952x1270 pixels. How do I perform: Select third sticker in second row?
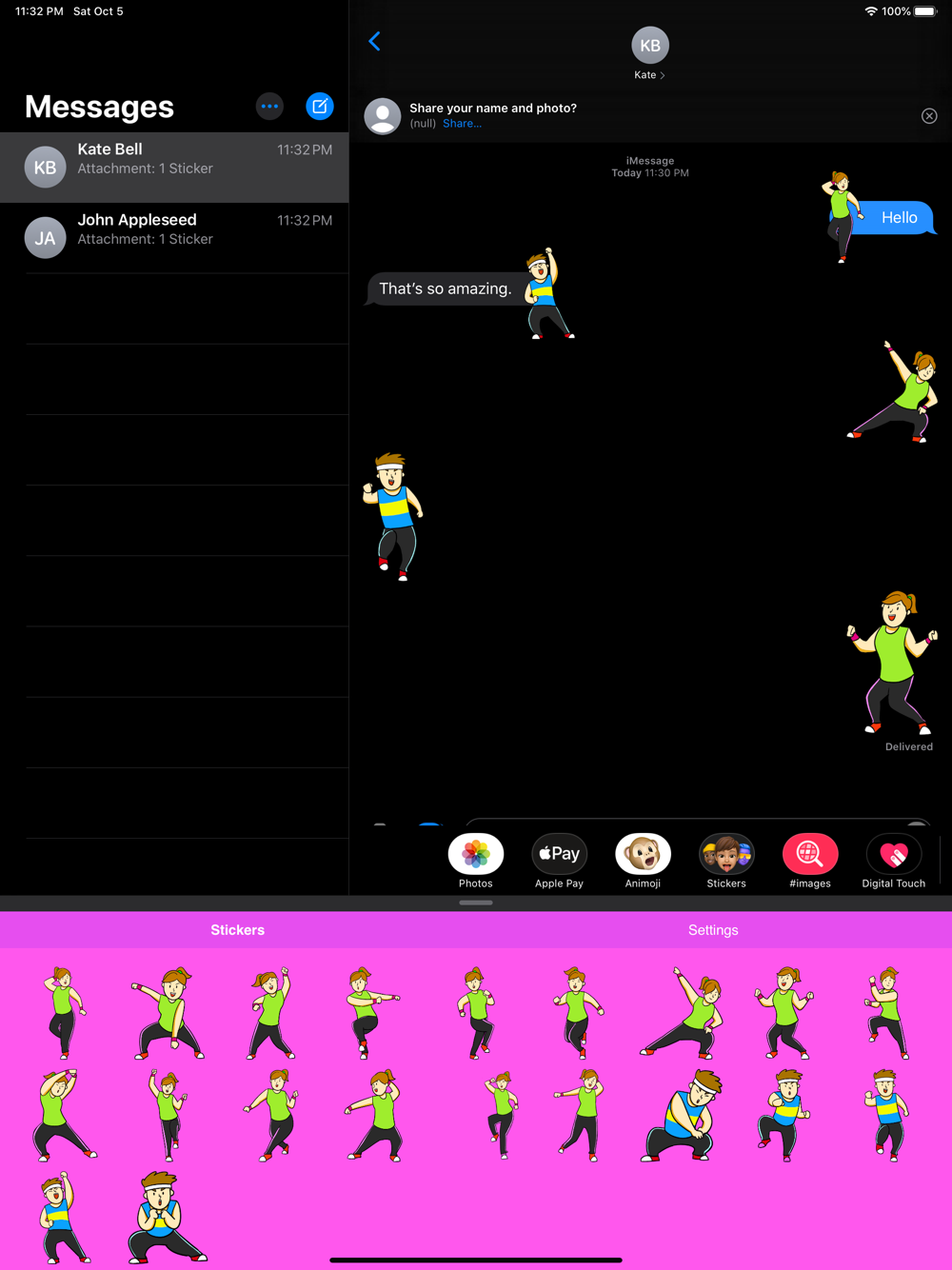point(271,1115)
